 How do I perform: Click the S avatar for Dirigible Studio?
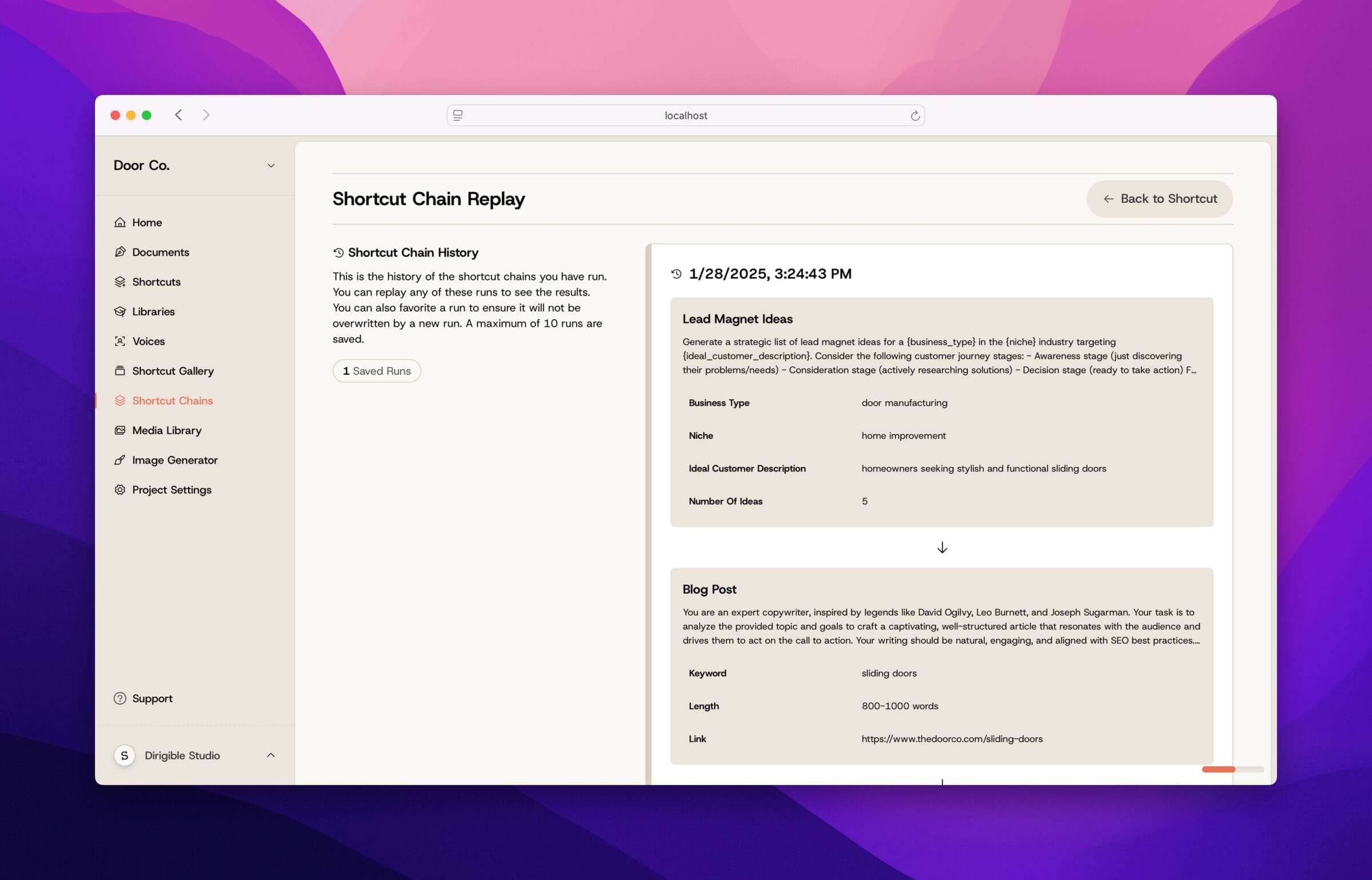pyautogui.click(x=125, y=755)
